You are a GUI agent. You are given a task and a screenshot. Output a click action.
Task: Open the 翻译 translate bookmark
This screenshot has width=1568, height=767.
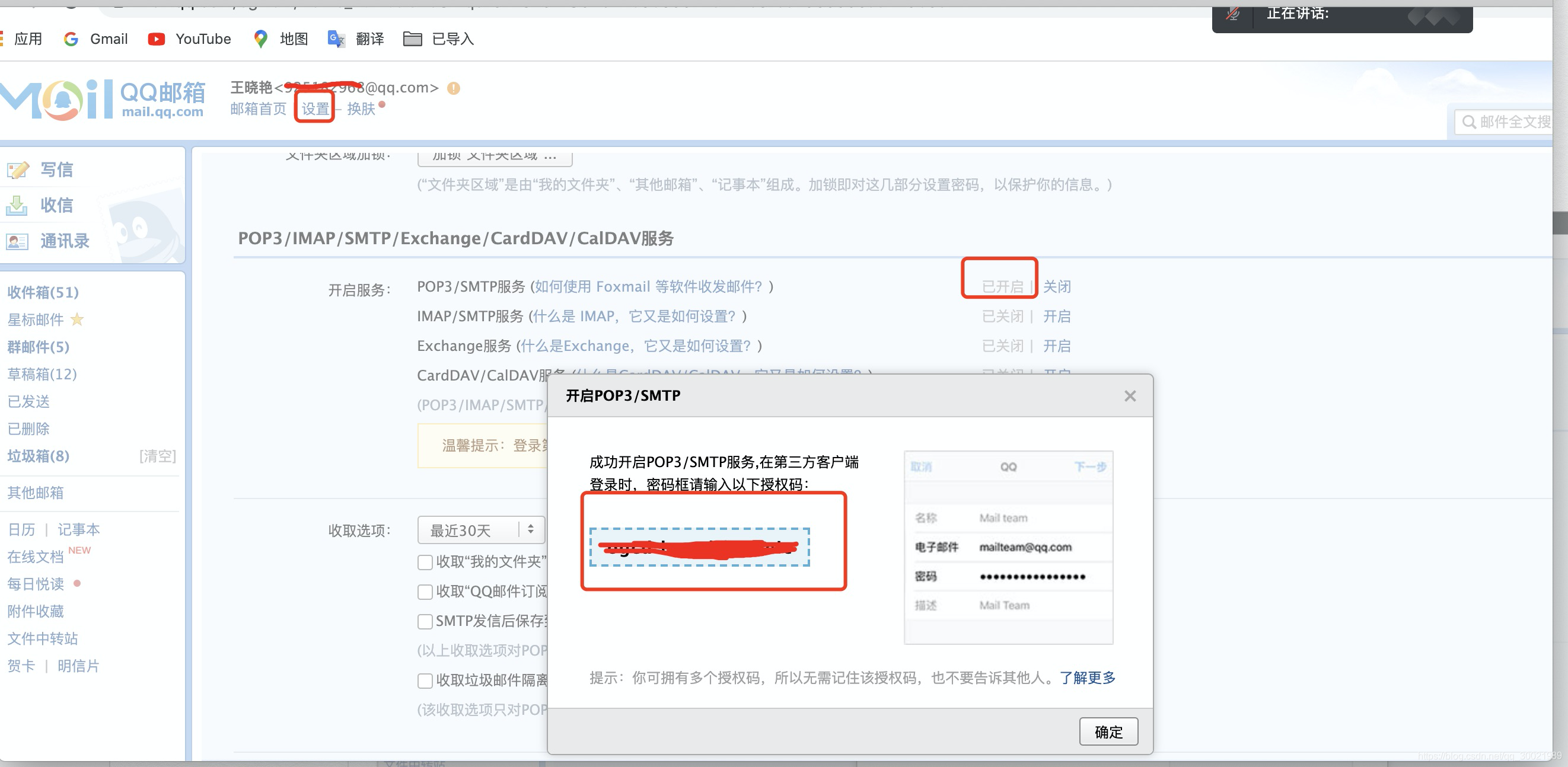click(356, 39)
